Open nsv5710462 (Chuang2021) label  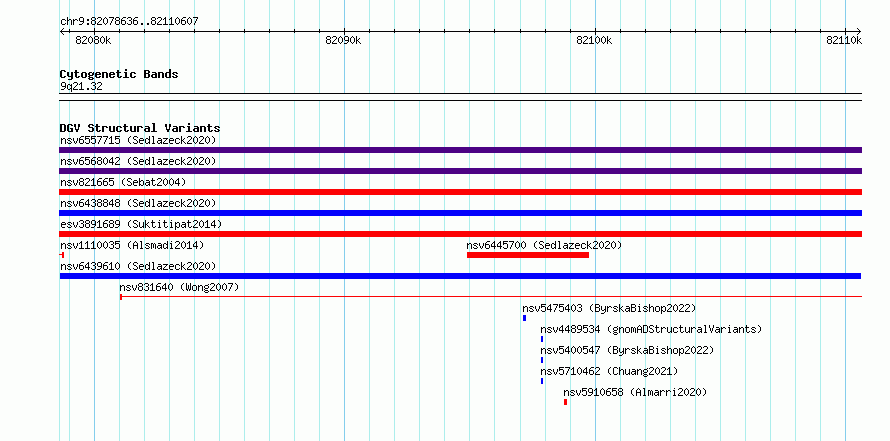click(x=609, y=371)
